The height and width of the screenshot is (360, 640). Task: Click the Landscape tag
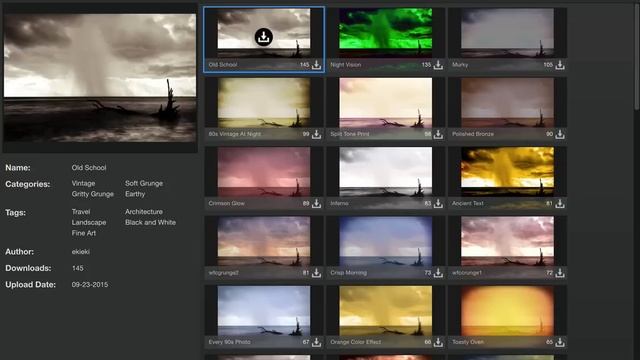coord(89,222)
